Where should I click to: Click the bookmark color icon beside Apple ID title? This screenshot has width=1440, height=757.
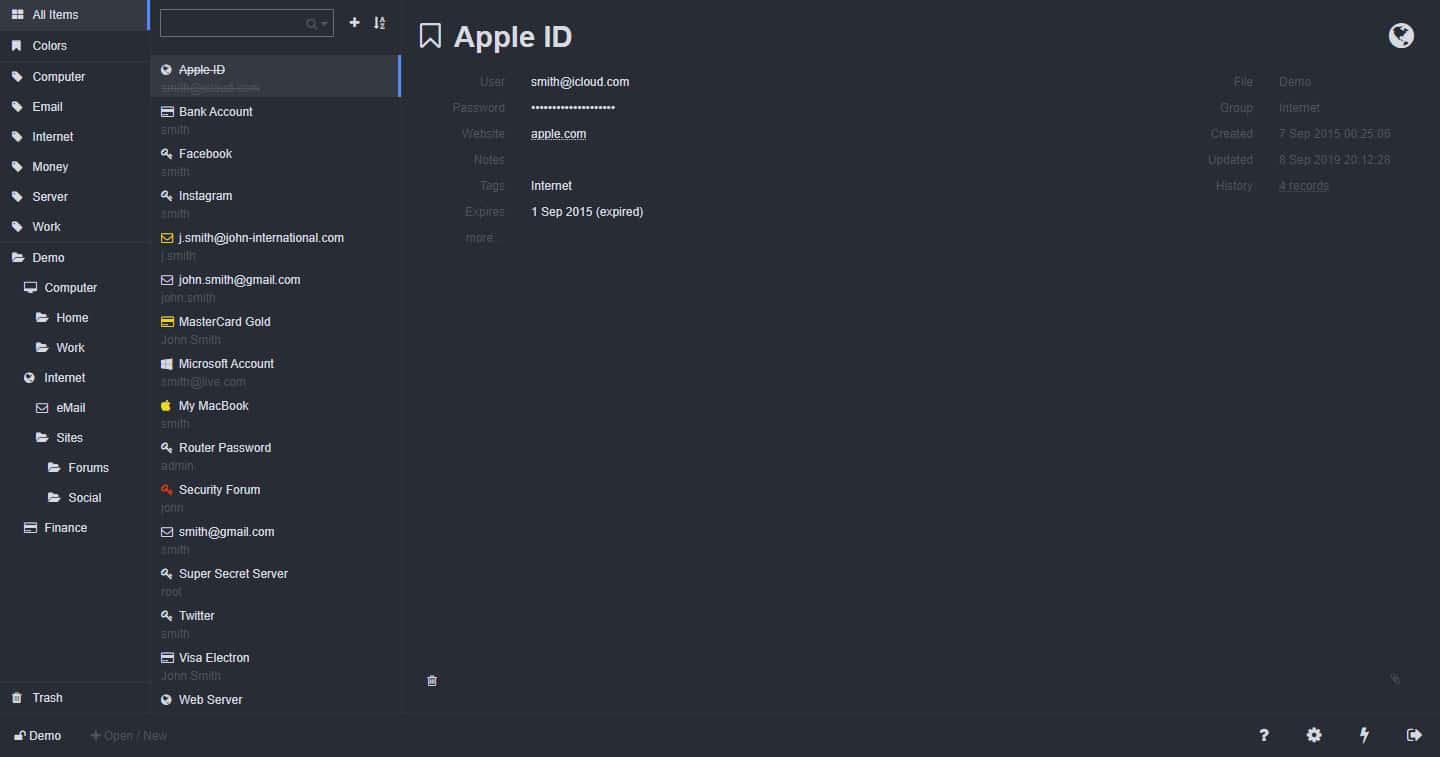[x=430, y=37]
